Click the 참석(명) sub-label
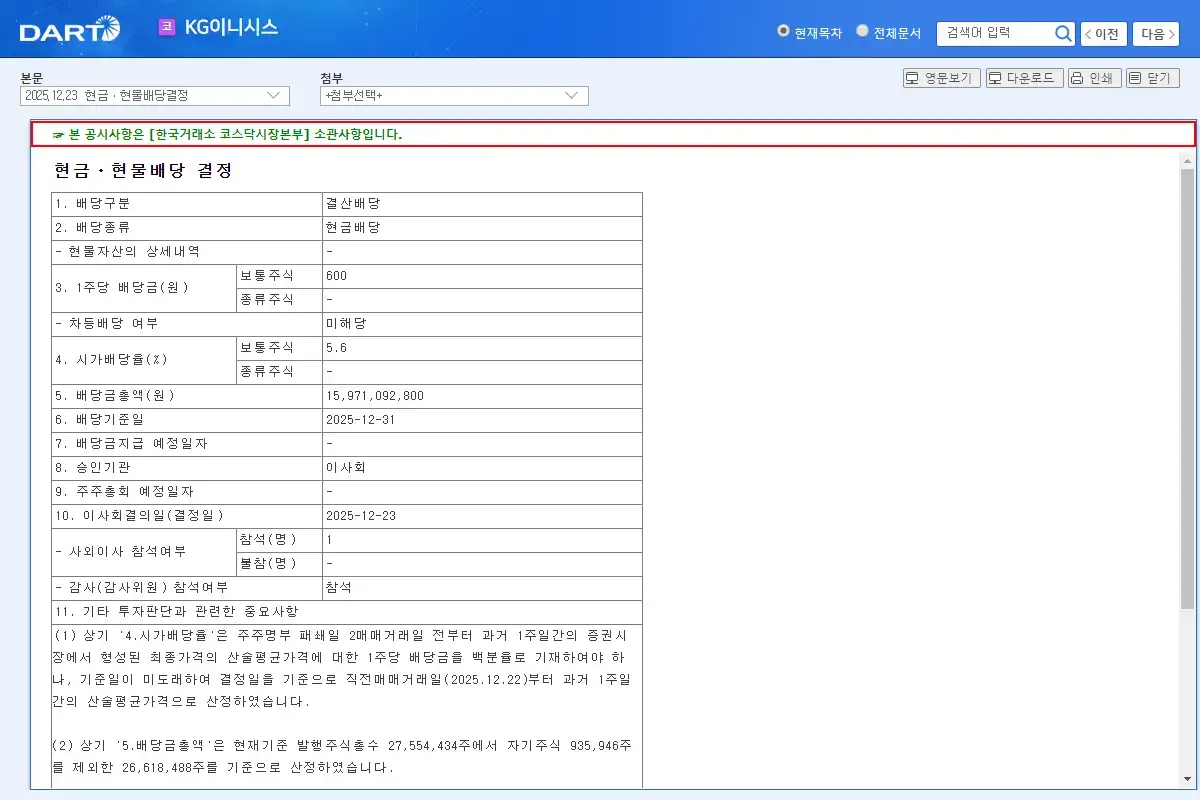The height and width of the screenshot is (800, 1200). coord(268,540)
